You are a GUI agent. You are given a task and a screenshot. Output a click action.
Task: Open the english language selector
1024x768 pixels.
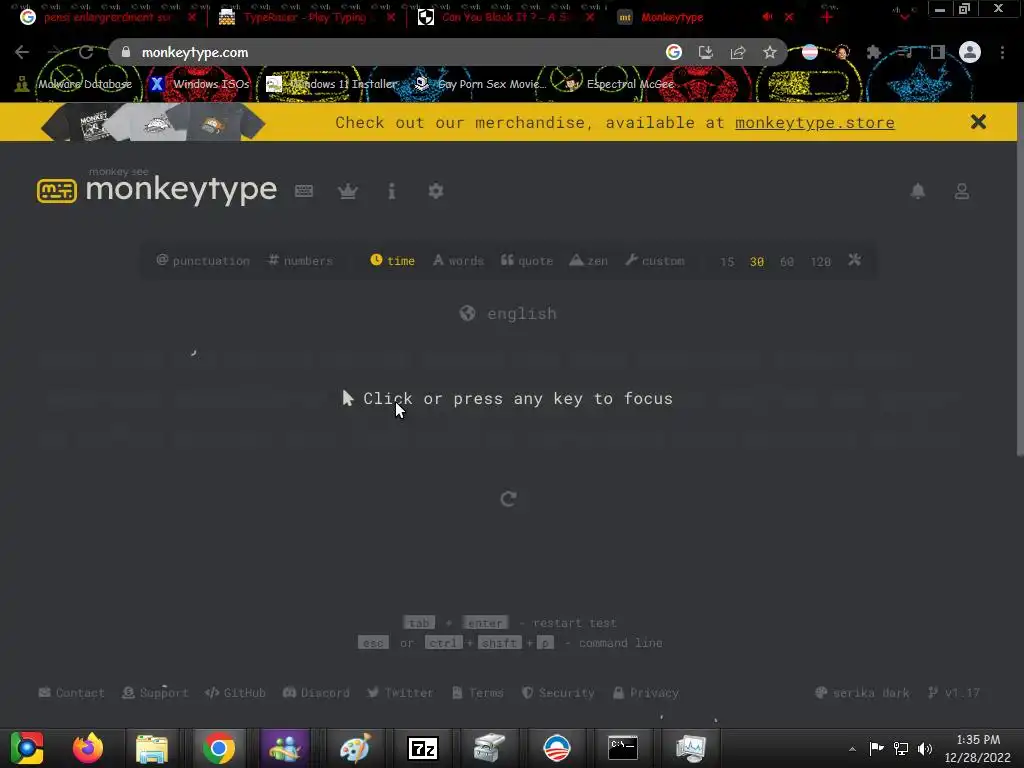(x=508, y=313)
